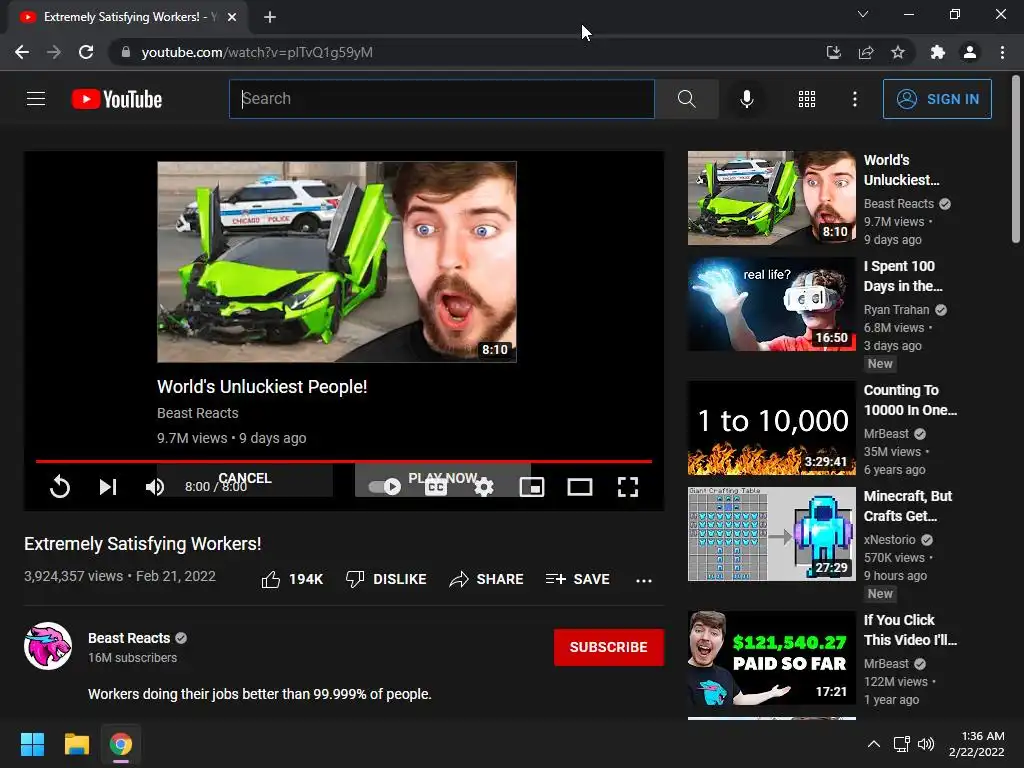Open taskbar clock and date
This screenshot has height=768, width=1024.
[976, 744]
